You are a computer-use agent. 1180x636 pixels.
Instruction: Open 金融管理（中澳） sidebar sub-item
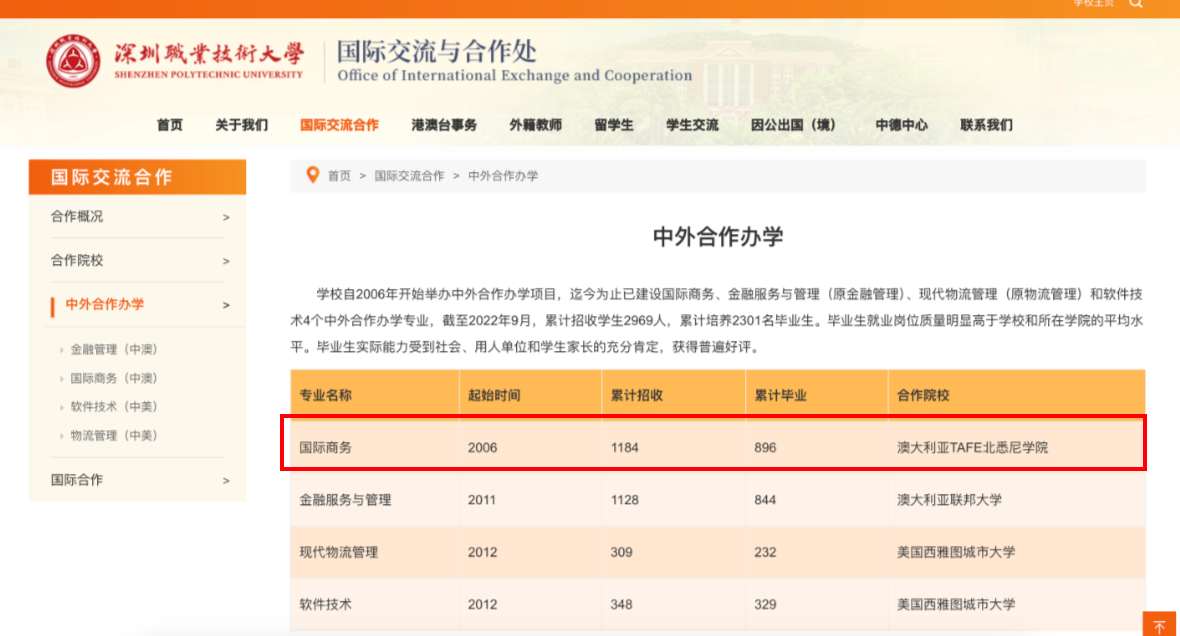coord(114,349)
